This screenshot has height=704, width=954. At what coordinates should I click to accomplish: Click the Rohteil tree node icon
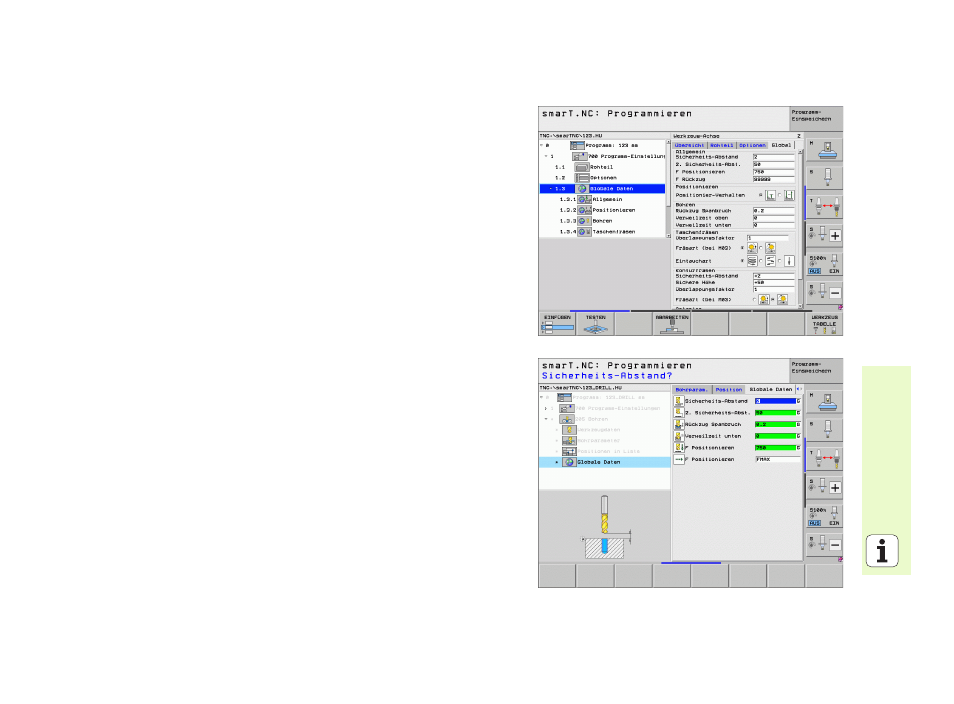[x=582, y=167]
